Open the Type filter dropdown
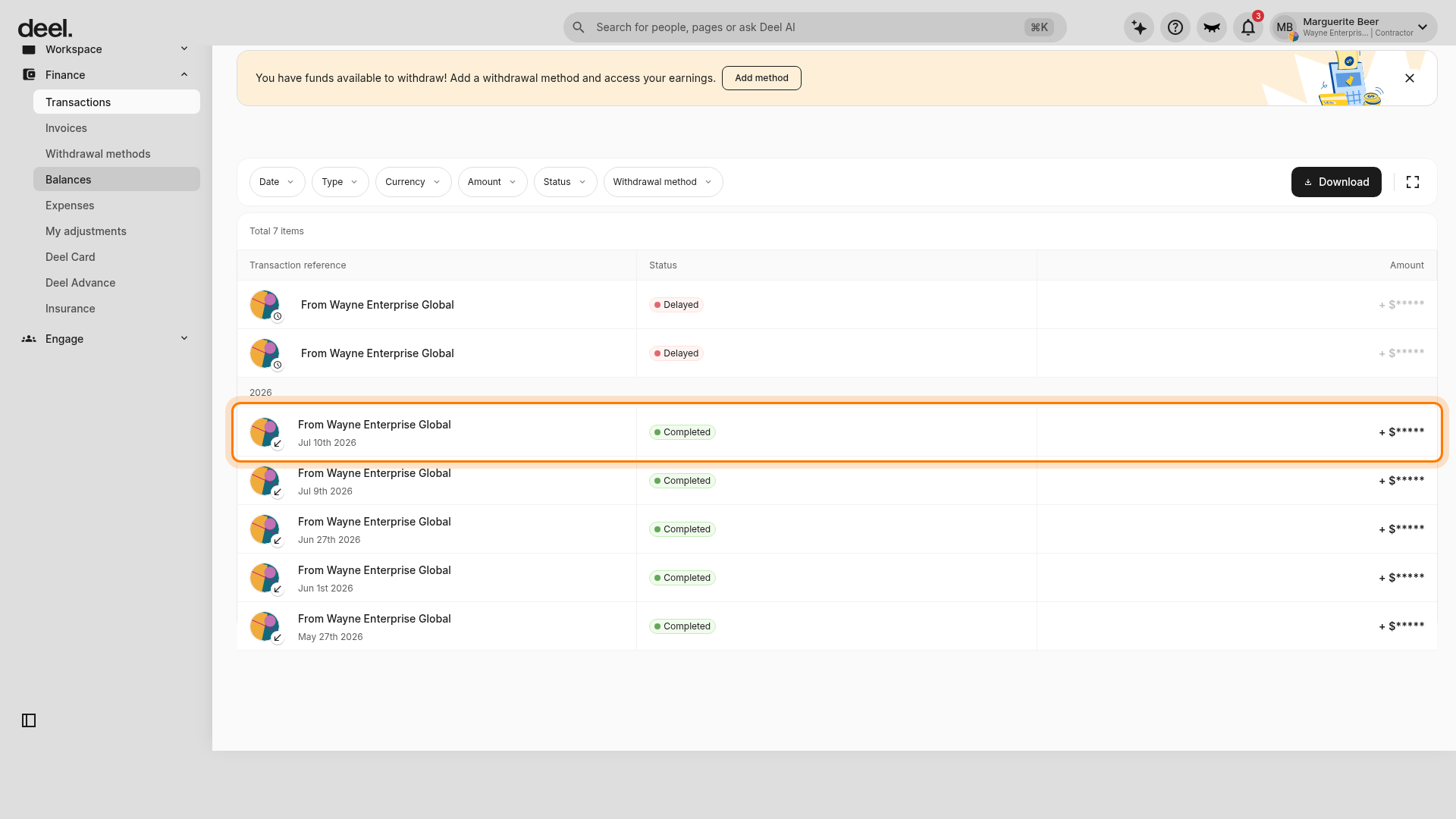The image size is (1456, 819). coord(340,182)
